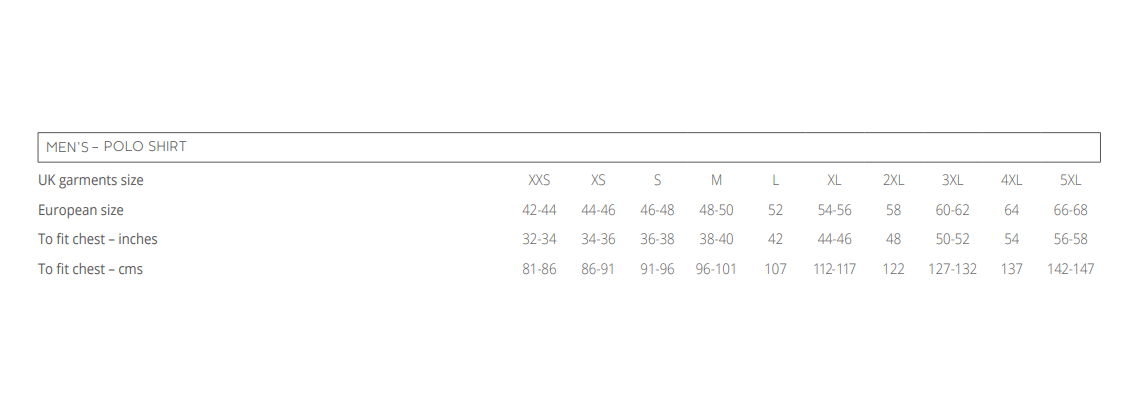Click the S size column header

(x=657, y=180)
